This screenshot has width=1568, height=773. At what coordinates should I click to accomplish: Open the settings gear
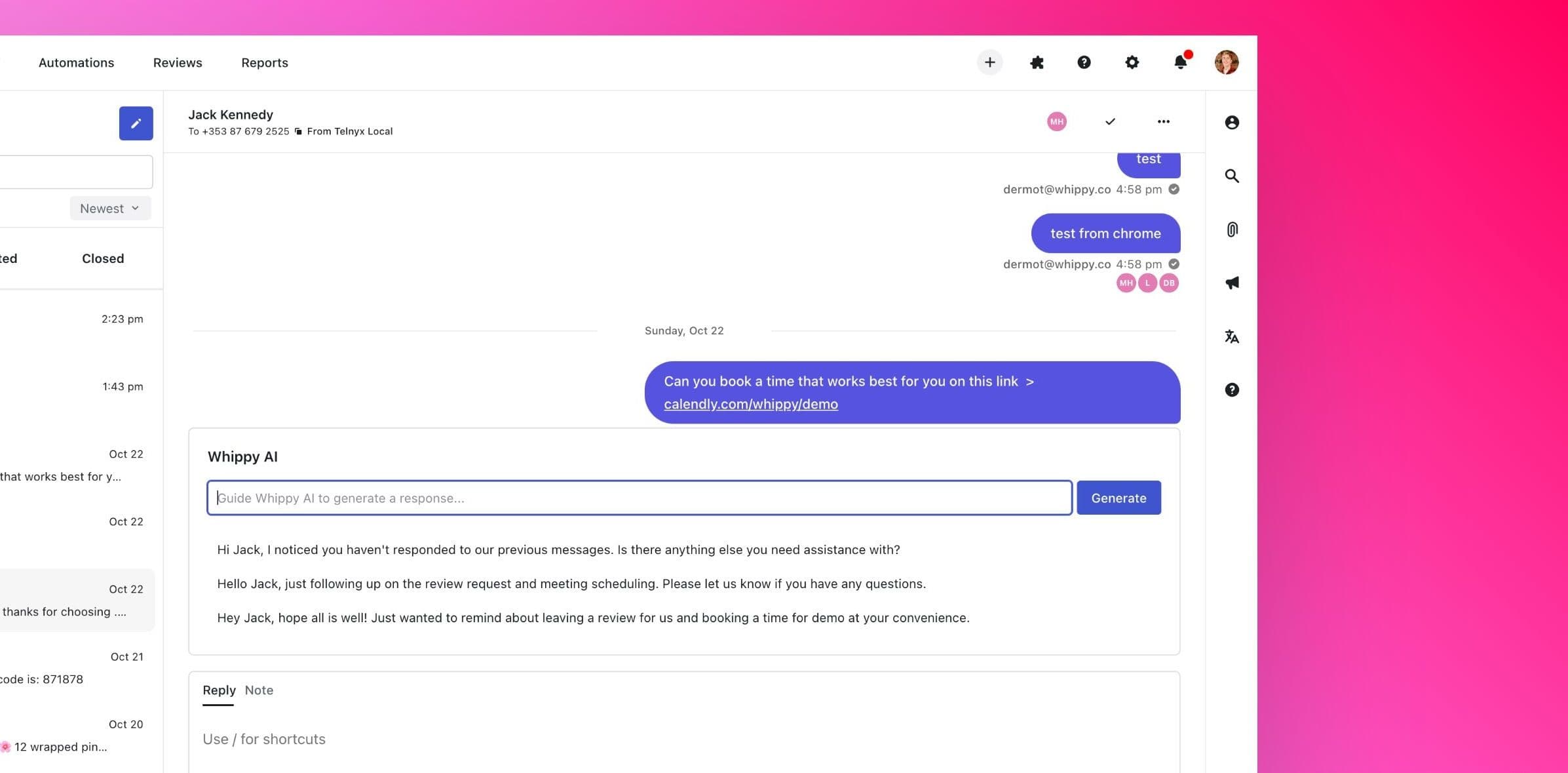pos(1132,62)
